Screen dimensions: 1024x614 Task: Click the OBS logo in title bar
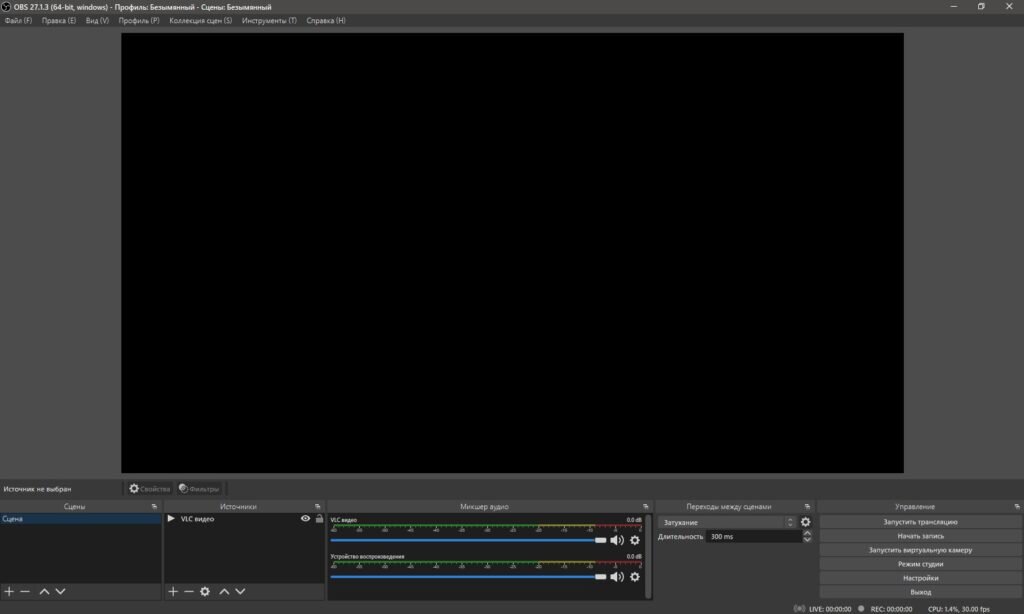click(x=6, y=7)
